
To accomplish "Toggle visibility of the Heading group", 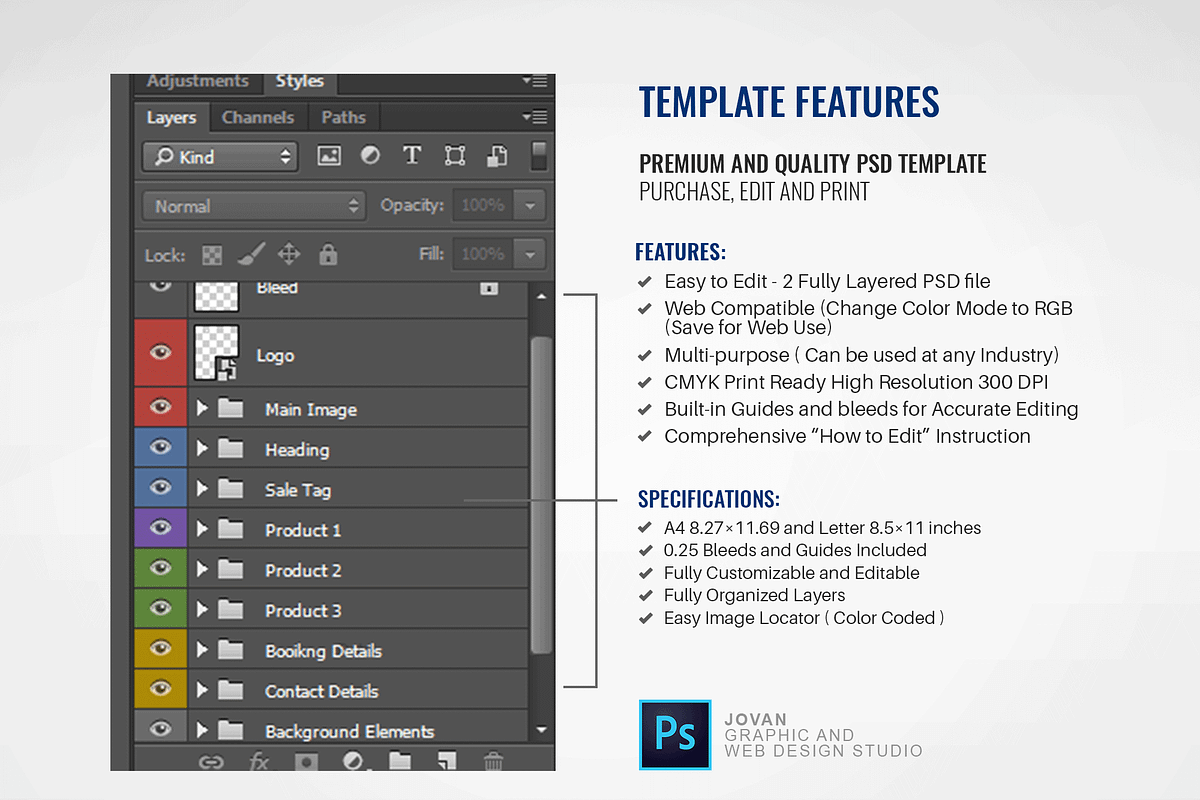I will [160, 448].
